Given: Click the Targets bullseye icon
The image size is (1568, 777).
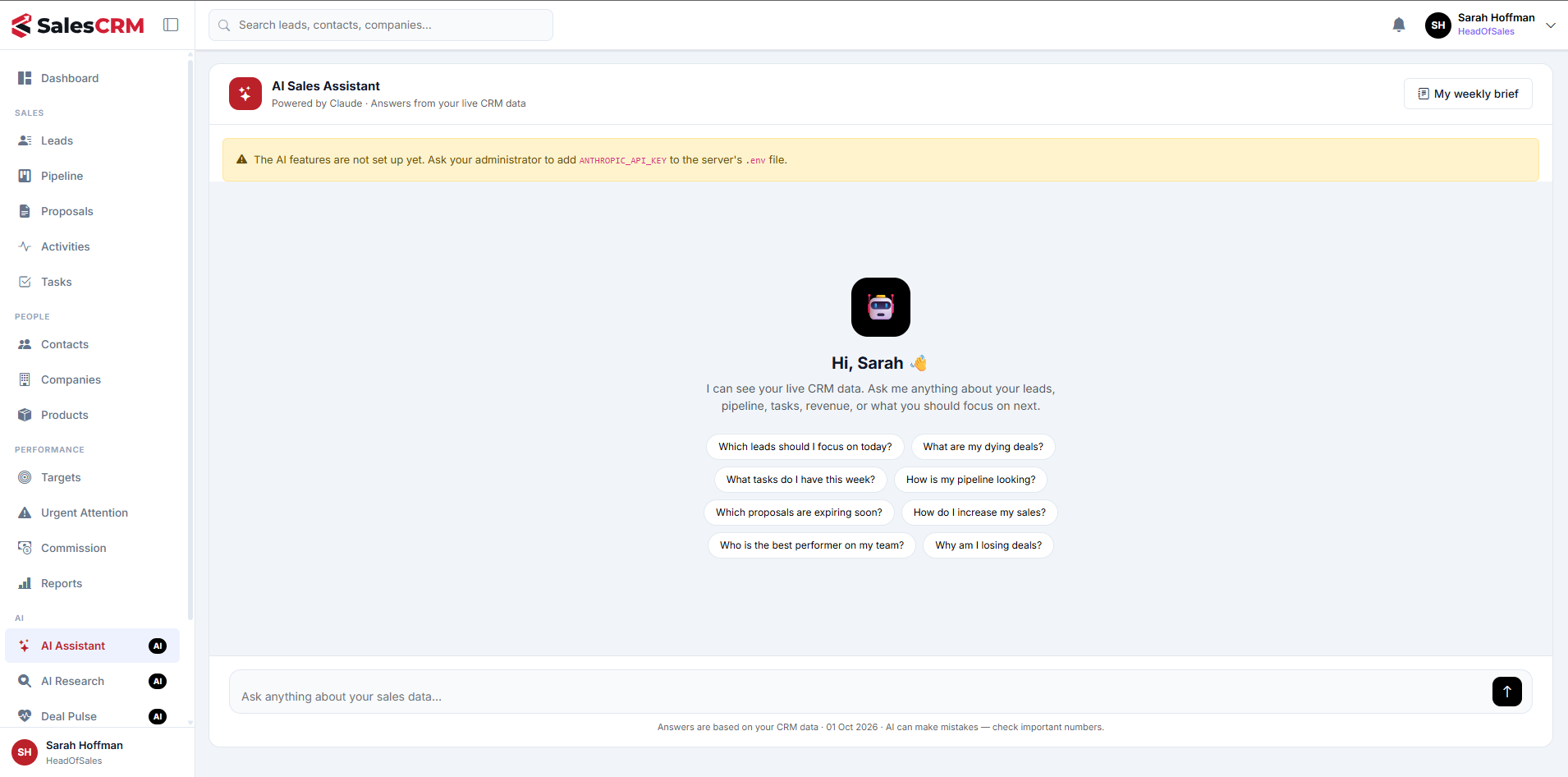Looking at the screenshot, I should coord(25,477).
